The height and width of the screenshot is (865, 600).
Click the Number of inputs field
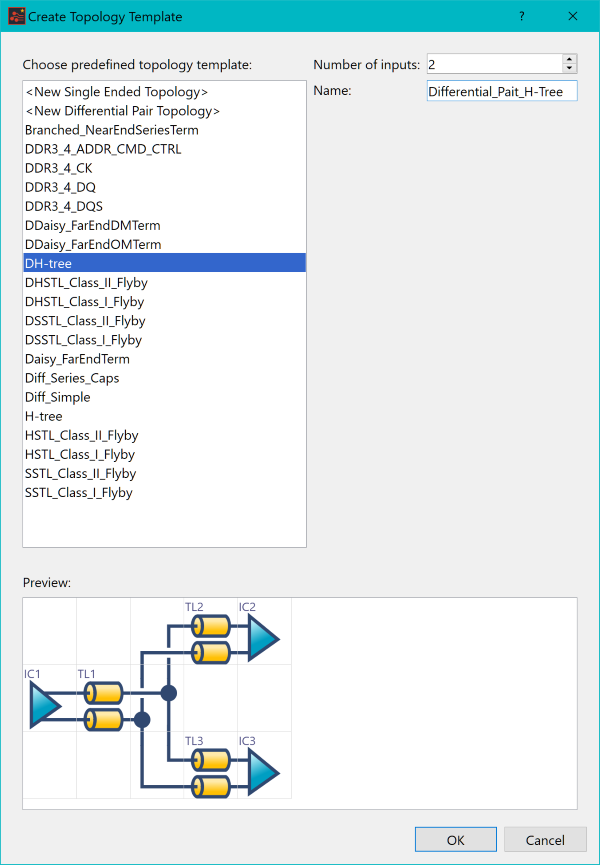pyautogui.click(x=494, y=64)
